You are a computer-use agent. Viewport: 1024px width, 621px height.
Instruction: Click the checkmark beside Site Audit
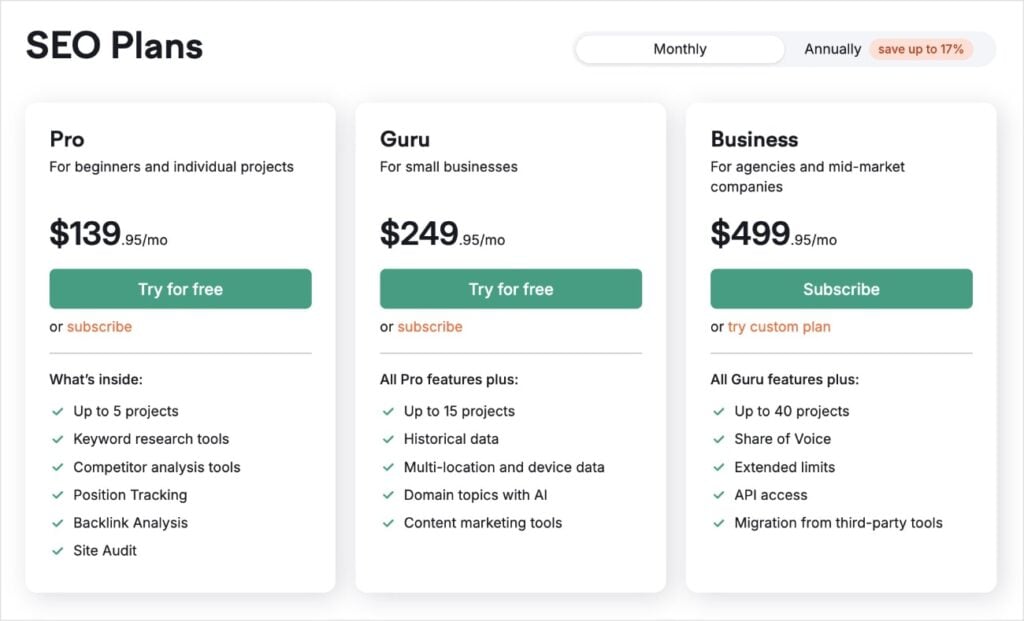[57, 551]
